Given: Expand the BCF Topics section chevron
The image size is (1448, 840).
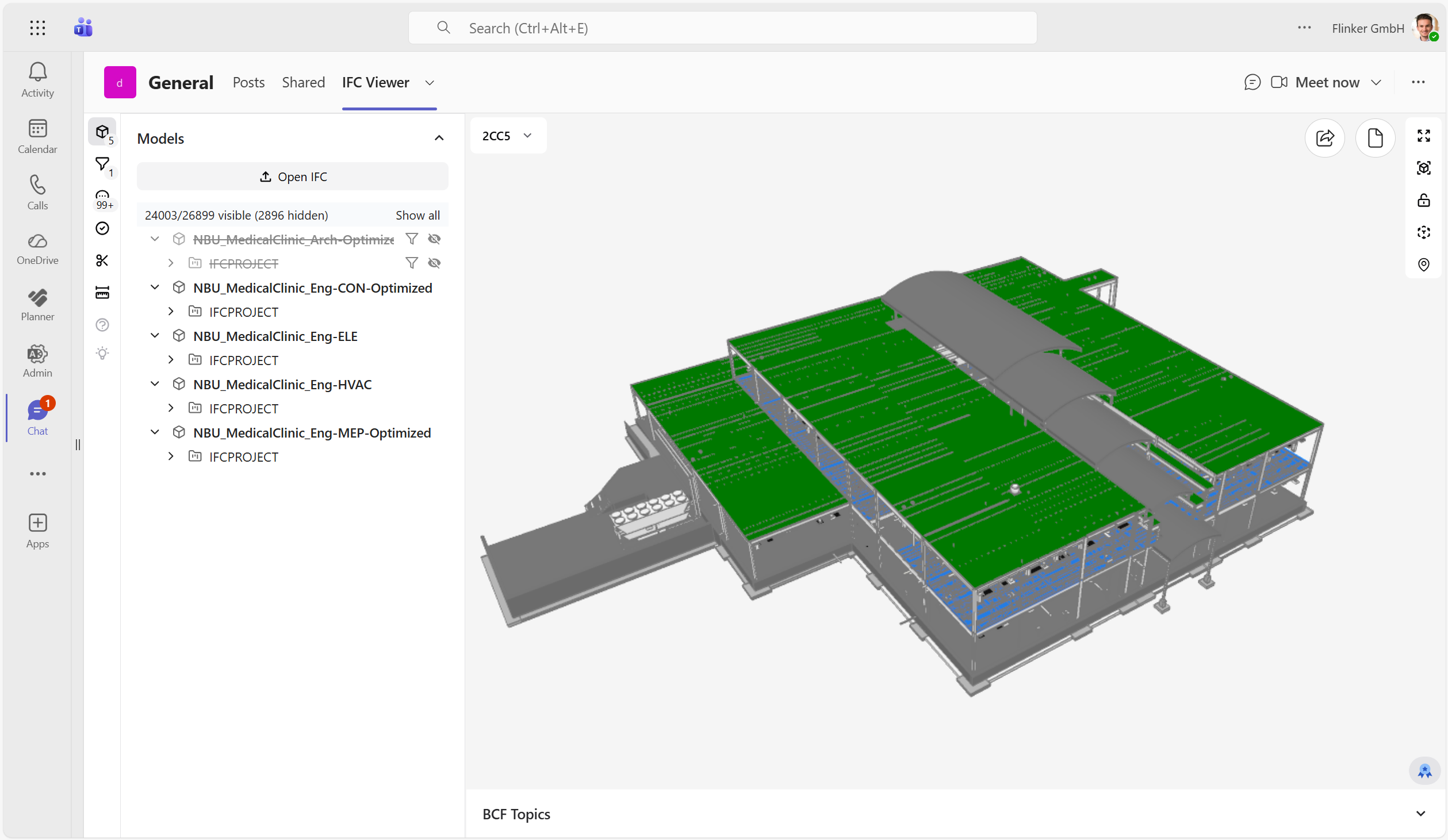Looking at the screenshot, I should coord(1420,814).
